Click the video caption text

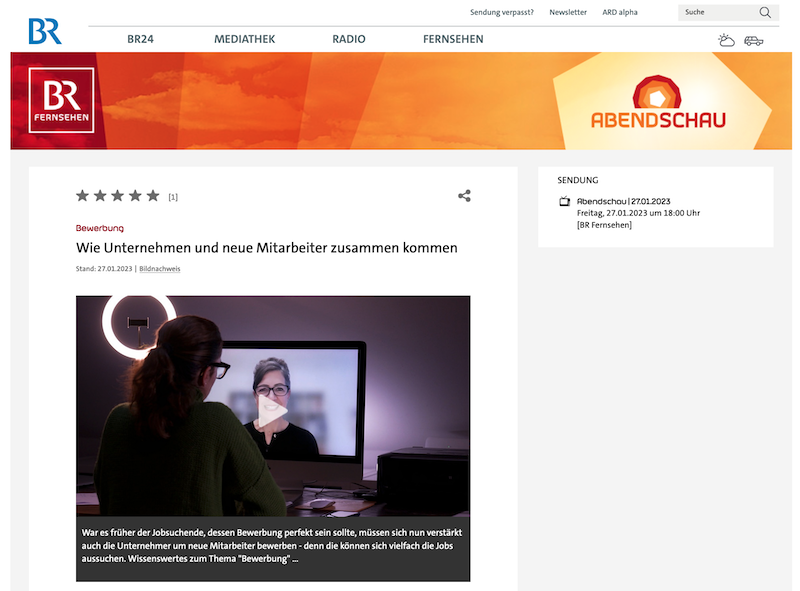pyautogui.click(x=272, y=546)
